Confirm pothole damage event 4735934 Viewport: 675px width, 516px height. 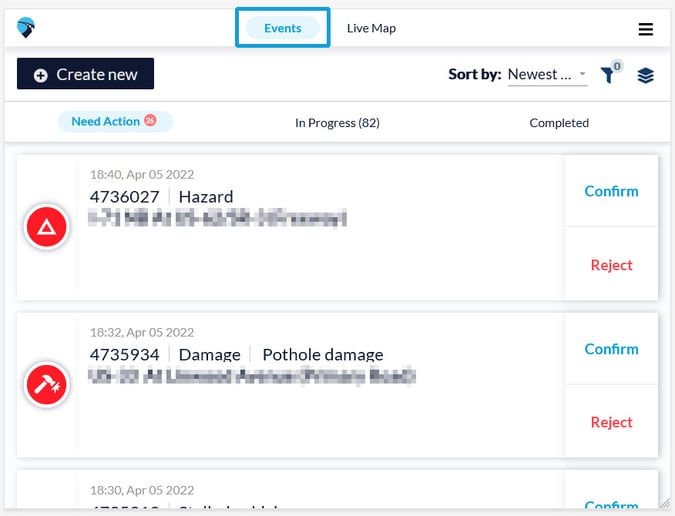click(x=611, y=349)
